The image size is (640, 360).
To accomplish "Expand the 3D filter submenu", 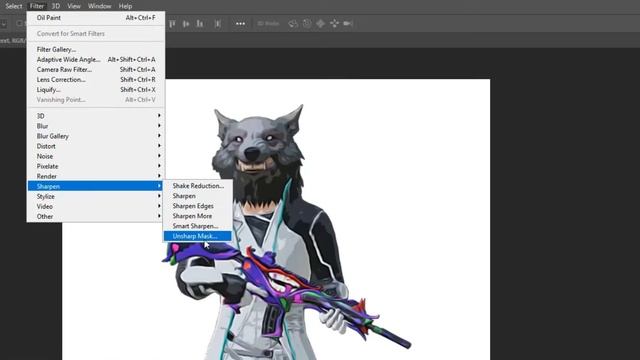I will (x=96, y=116).
